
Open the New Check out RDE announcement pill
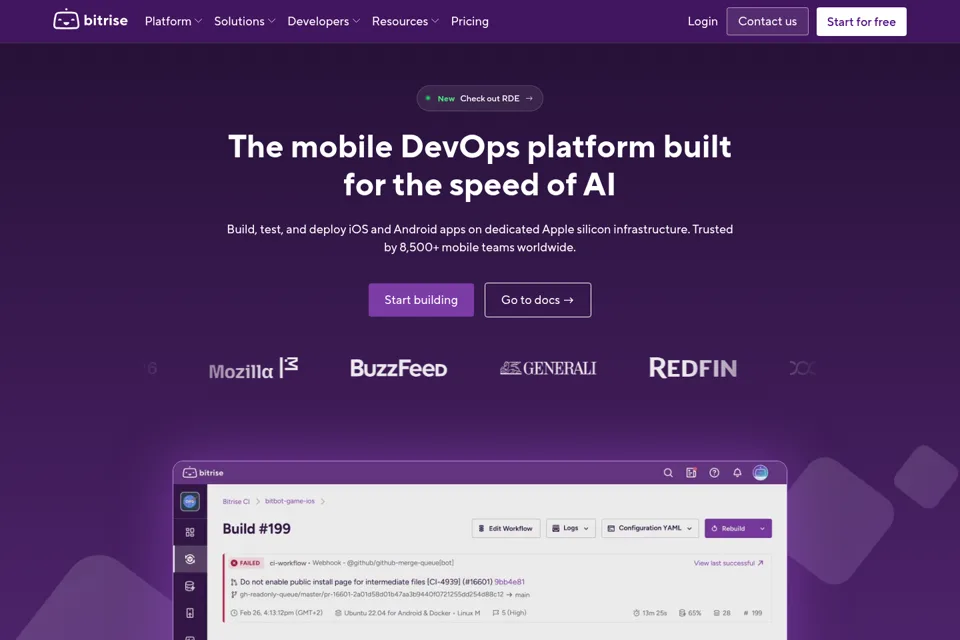coord(479,98)
